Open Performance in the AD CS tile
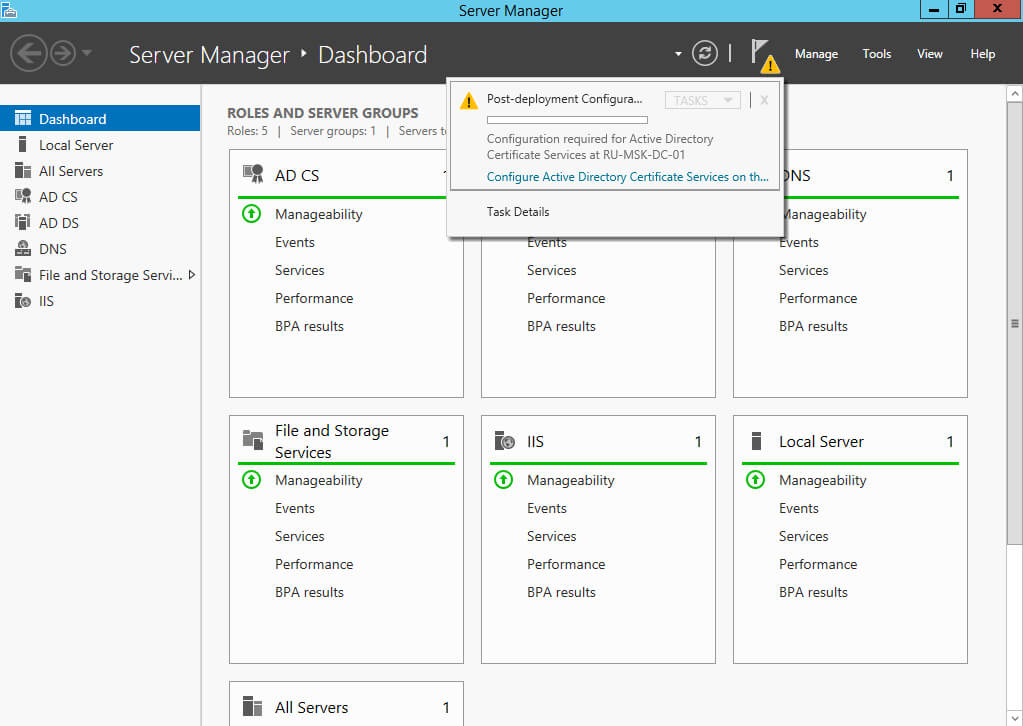 pyautogui.click(x=314, y=299)
